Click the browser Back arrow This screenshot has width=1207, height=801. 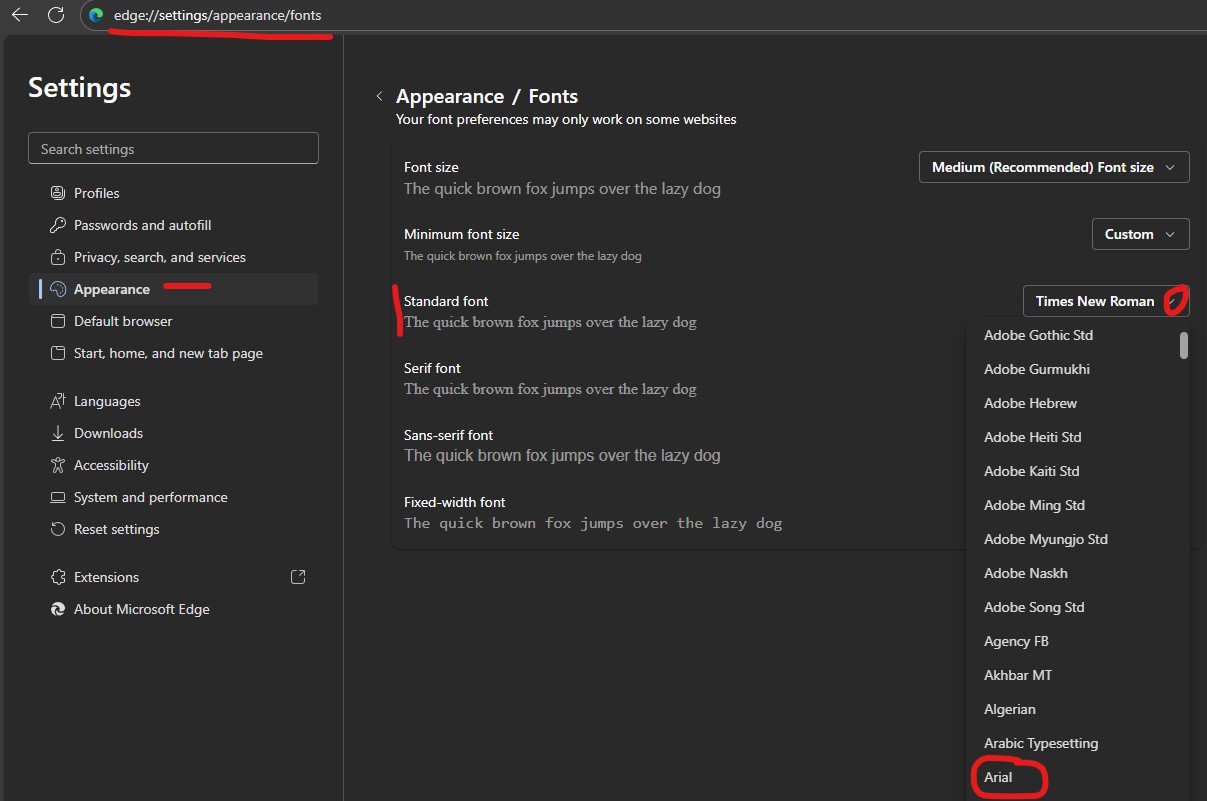click(19, 15)
